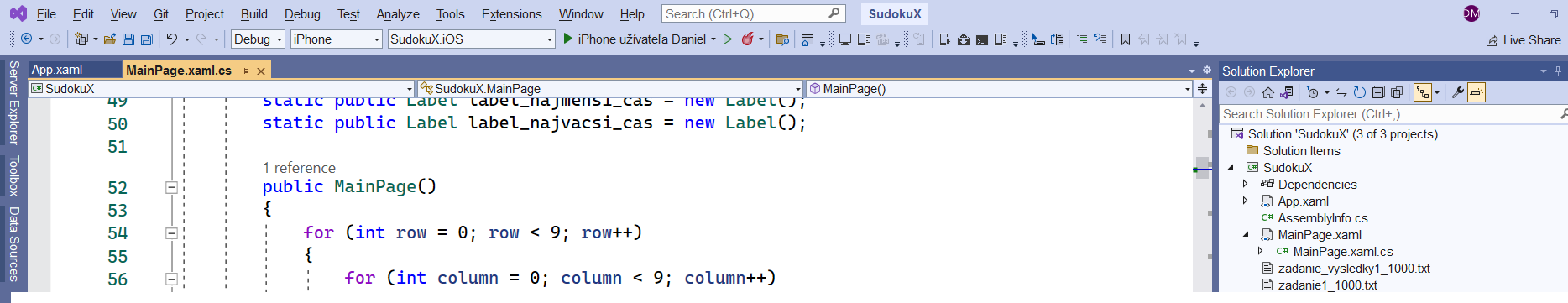Viewport: 1568px width, 303px height.
Task: Toggle the nested view icon in Solution Explorer
Action: (x=1423, y=92)
